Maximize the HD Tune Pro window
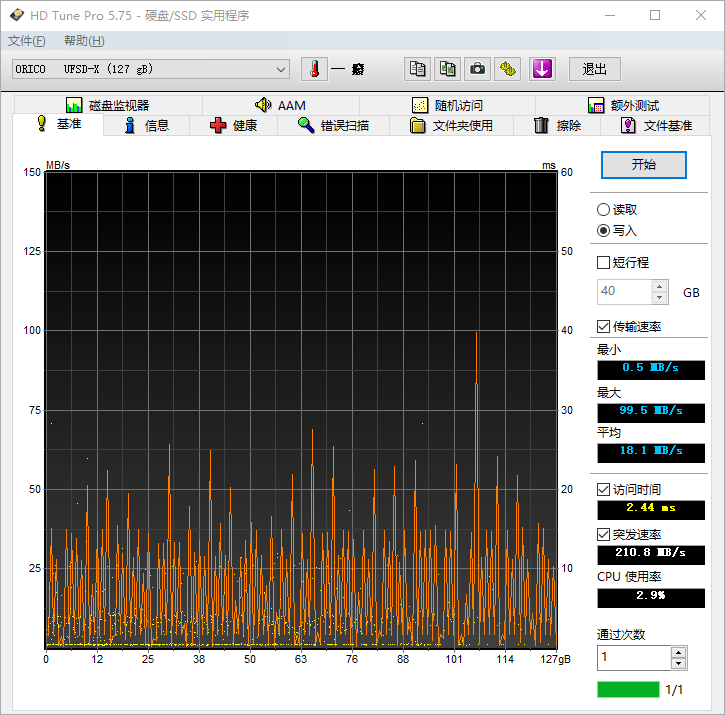Screen dimensions: 725x715 [655, 15]
